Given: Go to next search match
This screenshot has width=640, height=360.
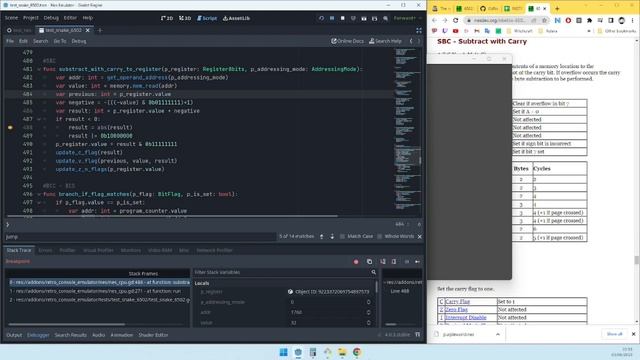Looking at the screenshot, I should [x=332, y=237].
